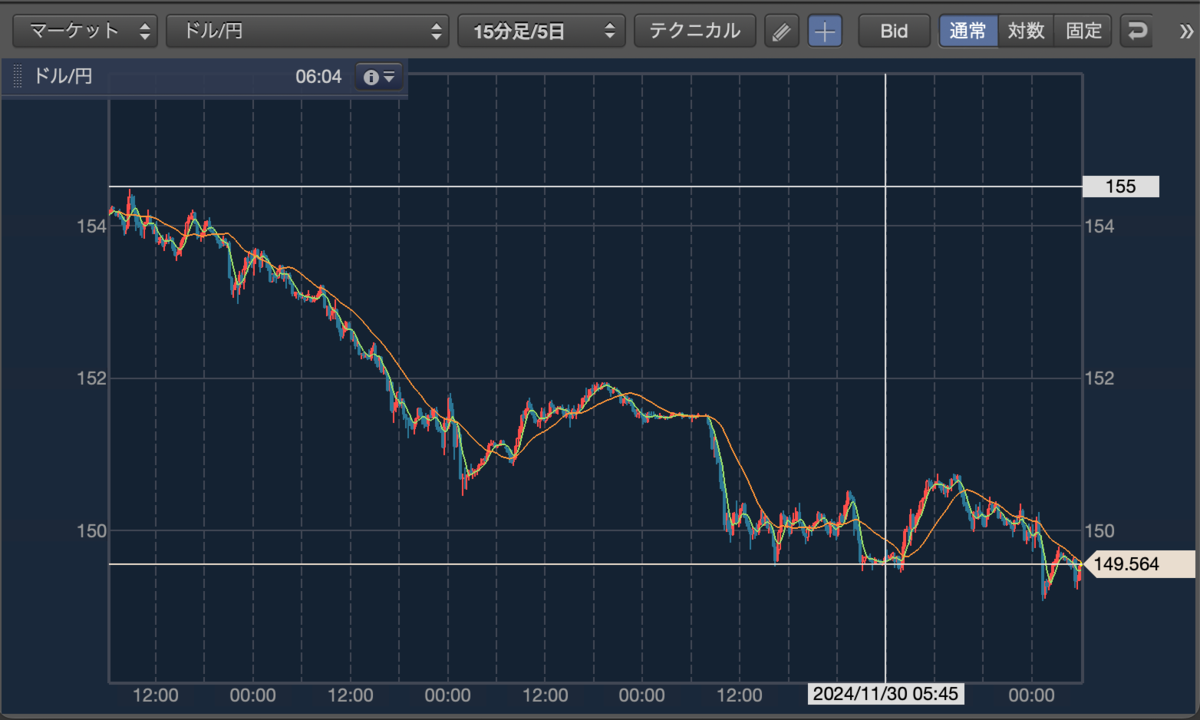Show more toolbar items via double chevron
This screenshot has height=720, width=1200.
[1186, 31]
